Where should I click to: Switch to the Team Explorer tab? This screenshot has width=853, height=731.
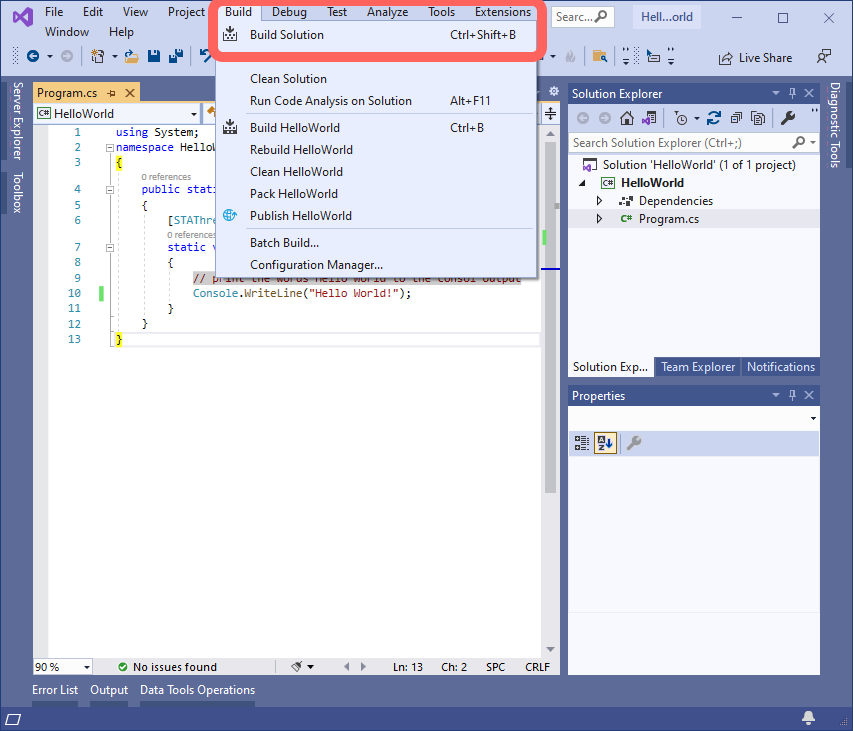tap(697, 367)
